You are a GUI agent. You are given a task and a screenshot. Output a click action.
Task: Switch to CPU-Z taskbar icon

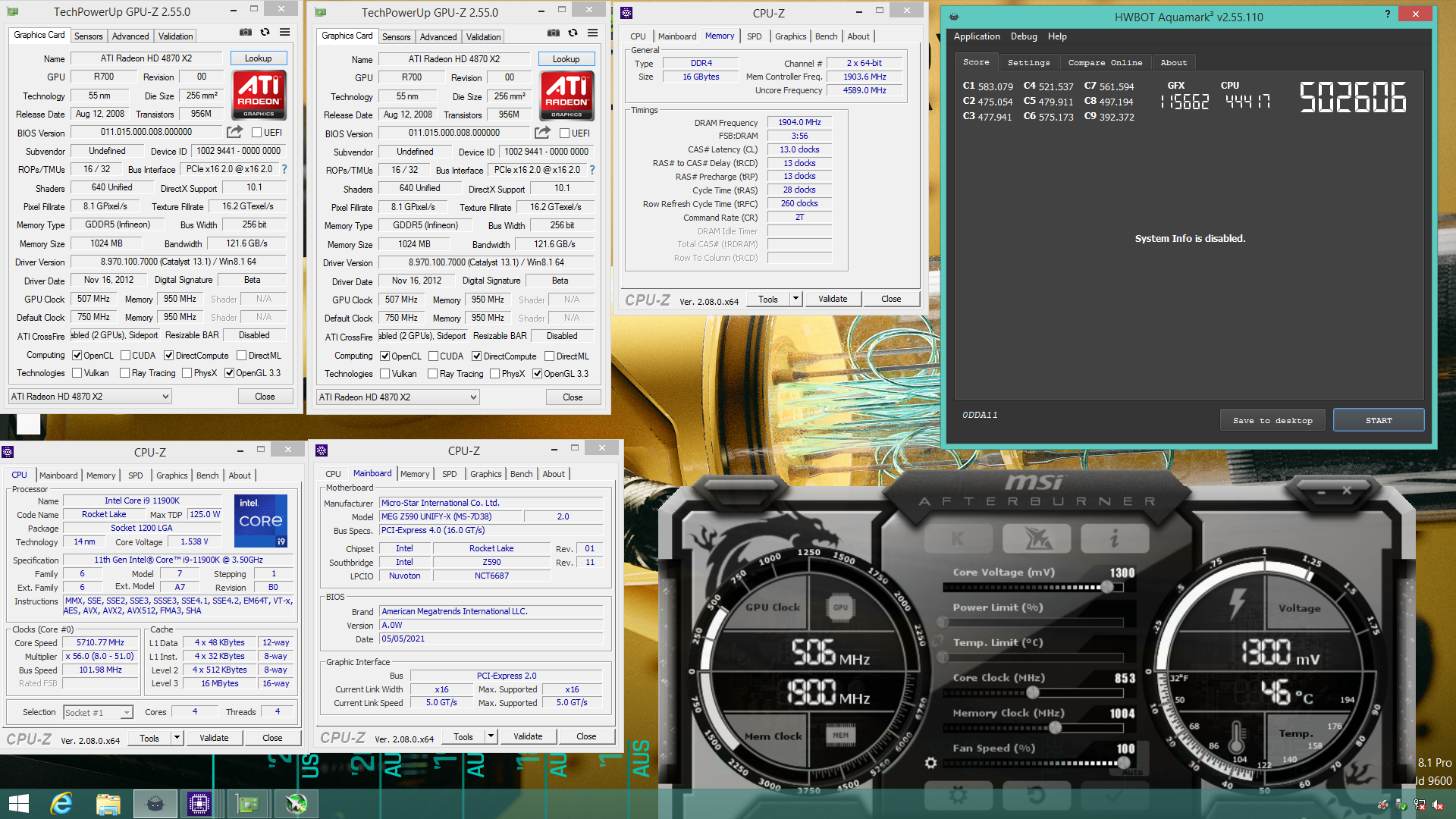point(199,804)
